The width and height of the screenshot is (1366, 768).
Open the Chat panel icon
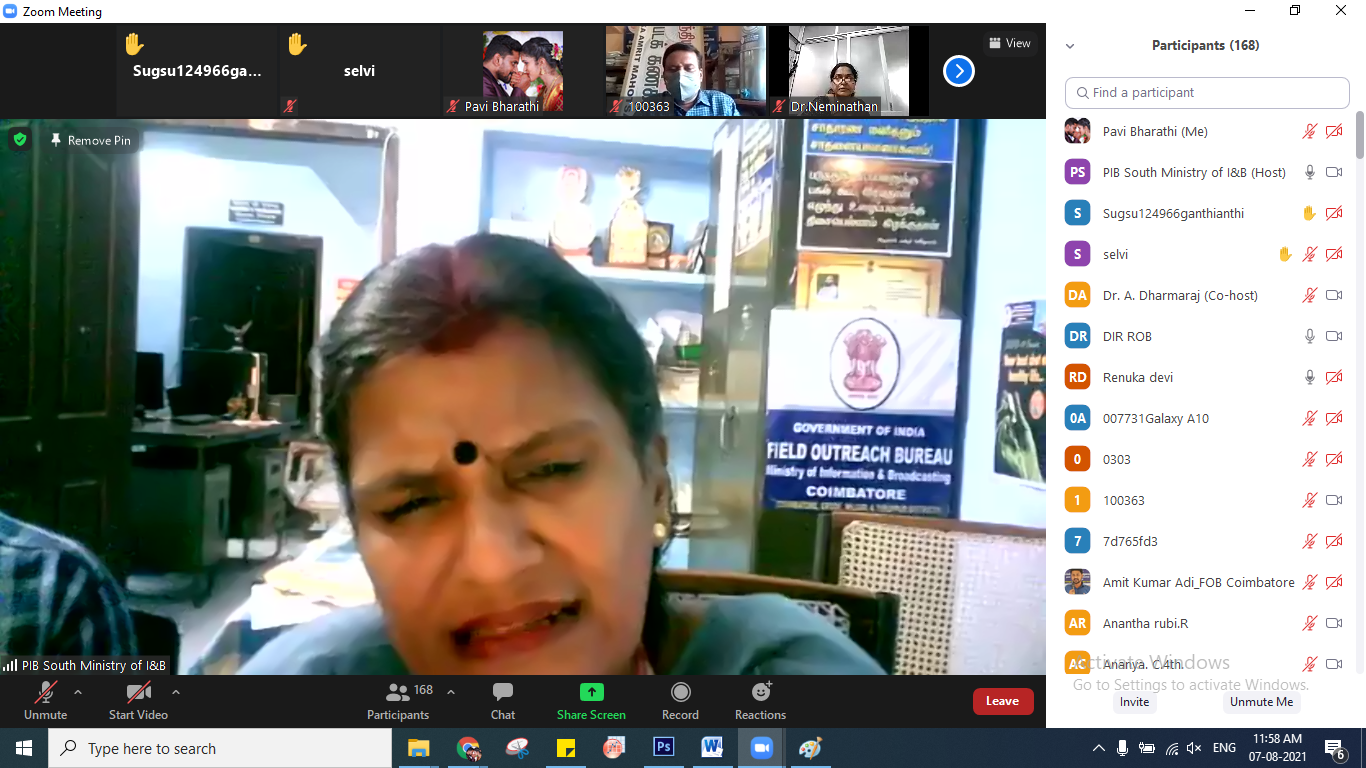pyautogui.click(x=503, y=693)
